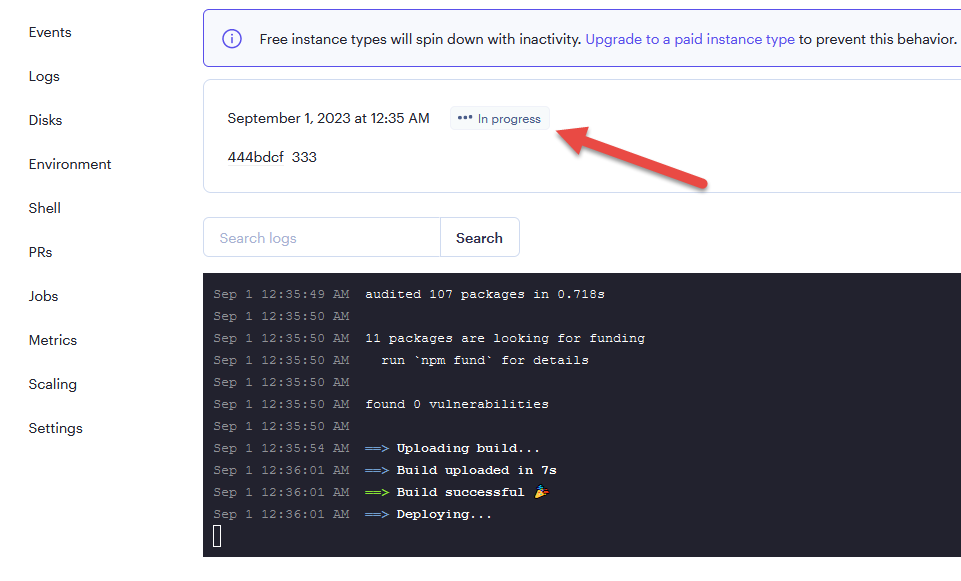
Task: Click the In progress status badge
Action: click(x=499, y=118)
